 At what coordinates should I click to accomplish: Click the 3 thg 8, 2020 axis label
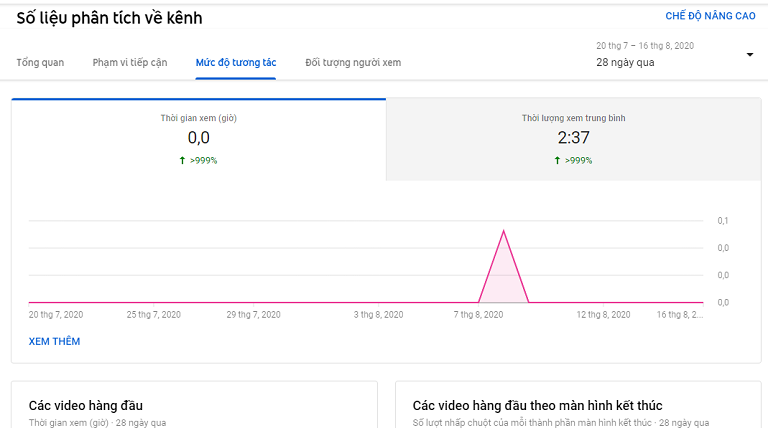coord(379,315)
